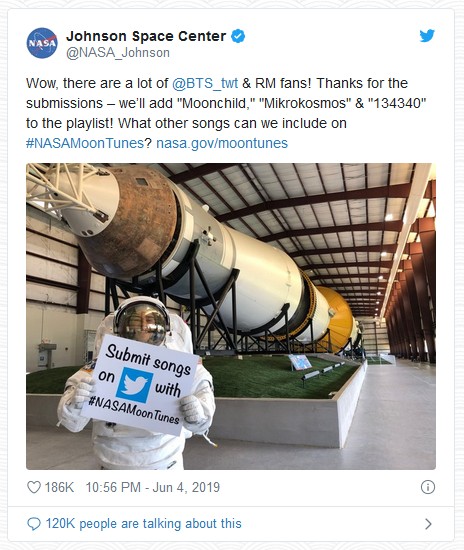This screenshot has width=464, height=550.
Task: Open the @BTS_twt mention
Action: [205, 83]
